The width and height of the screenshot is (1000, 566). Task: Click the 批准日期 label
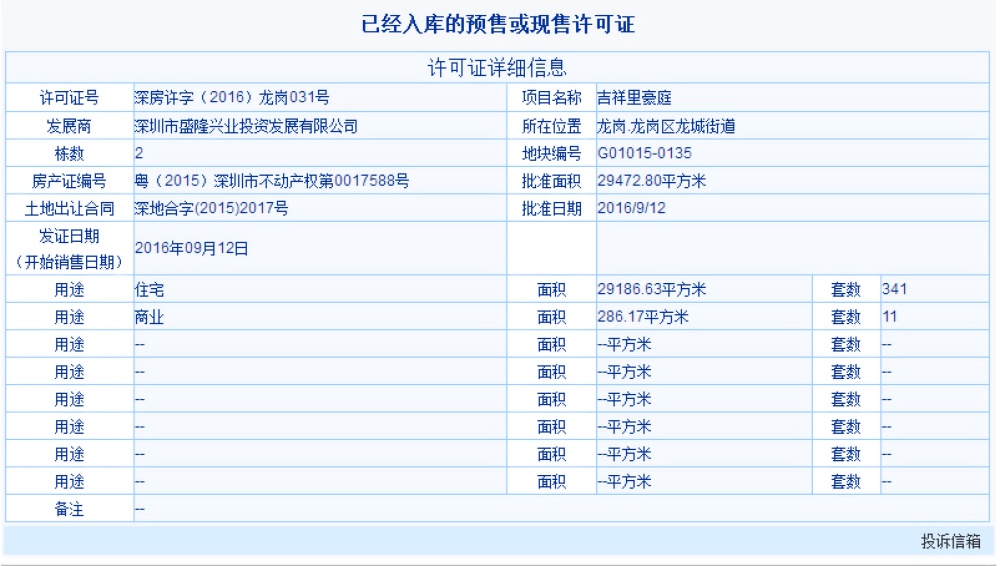552,208
